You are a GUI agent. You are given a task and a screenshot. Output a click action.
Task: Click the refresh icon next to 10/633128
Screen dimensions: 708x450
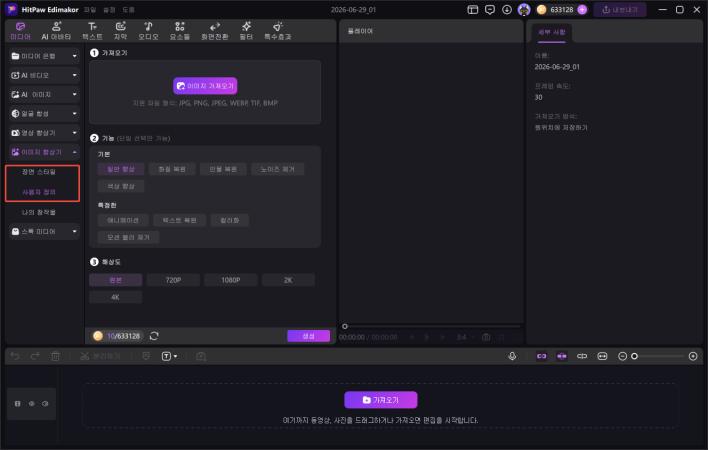coord(154,336)
